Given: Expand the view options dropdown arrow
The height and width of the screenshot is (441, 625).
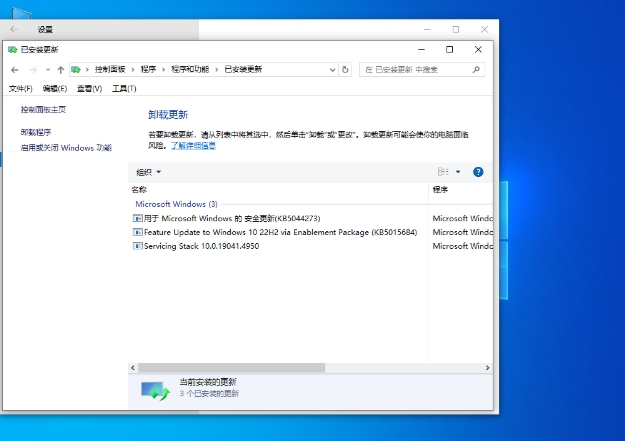Looking at the screenshot, I should click(x=459, y=172).
